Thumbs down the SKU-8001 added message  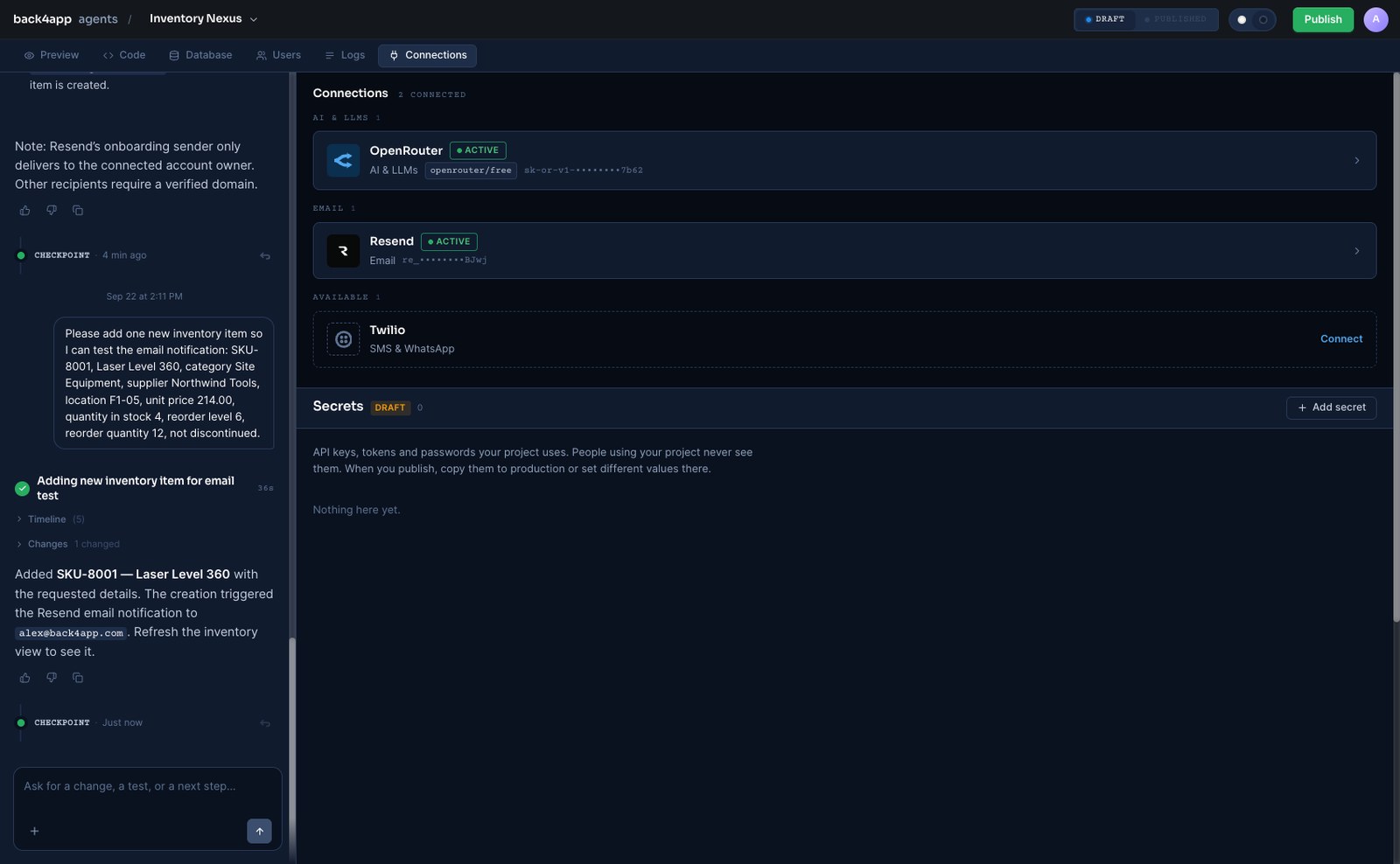coord(52,678)
